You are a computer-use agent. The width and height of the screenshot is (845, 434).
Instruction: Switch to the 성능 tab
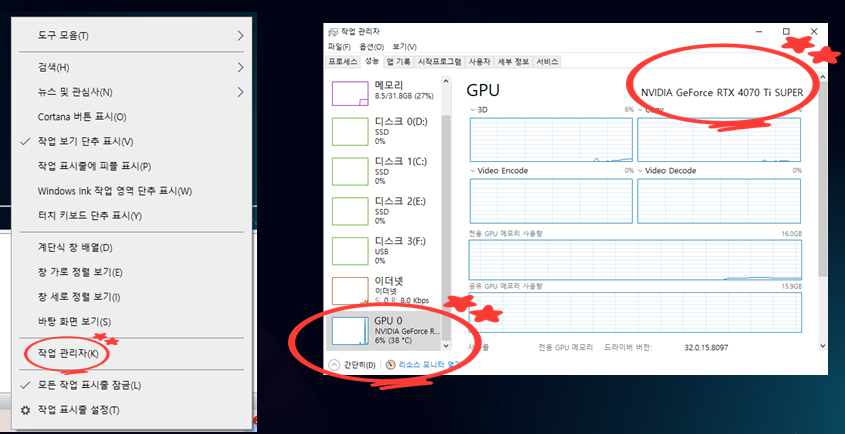[x=371, y=61]
